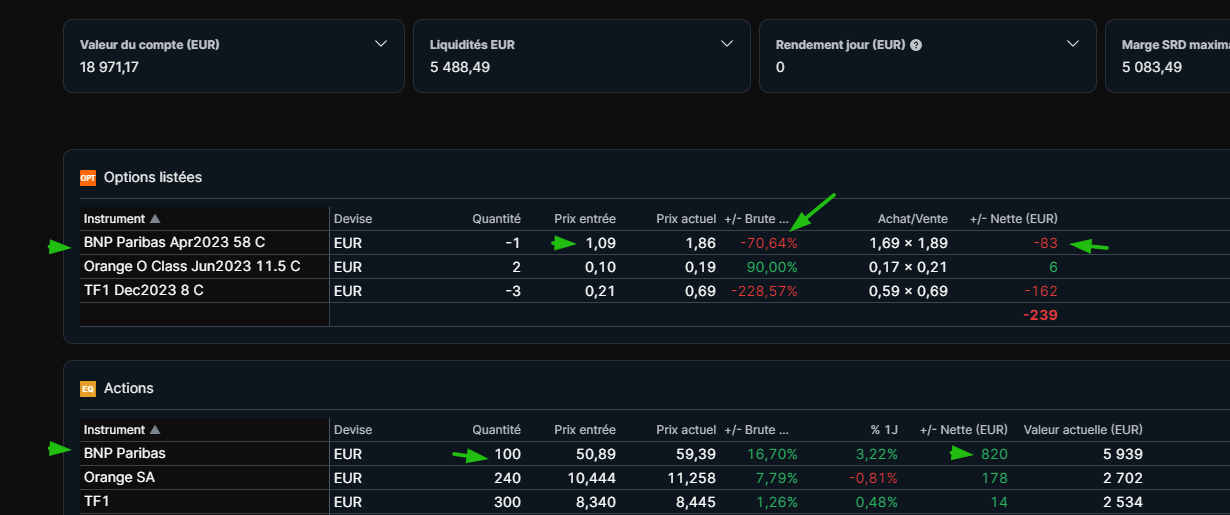The image size is (1230, 515).
Task: Expand the Rendement jour dropdown chevron
Action: [x=1073, y=44]
